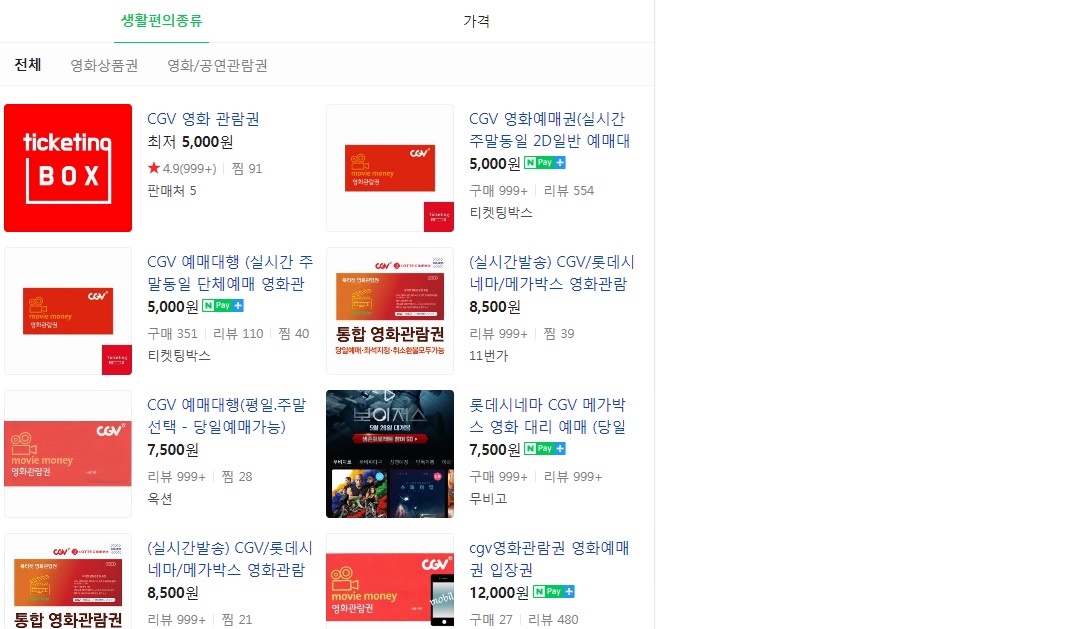Viewport: 1067px width, 629px height.
Task: Click N Pay badge on 12,000원 item
Action: click(554, 592)
